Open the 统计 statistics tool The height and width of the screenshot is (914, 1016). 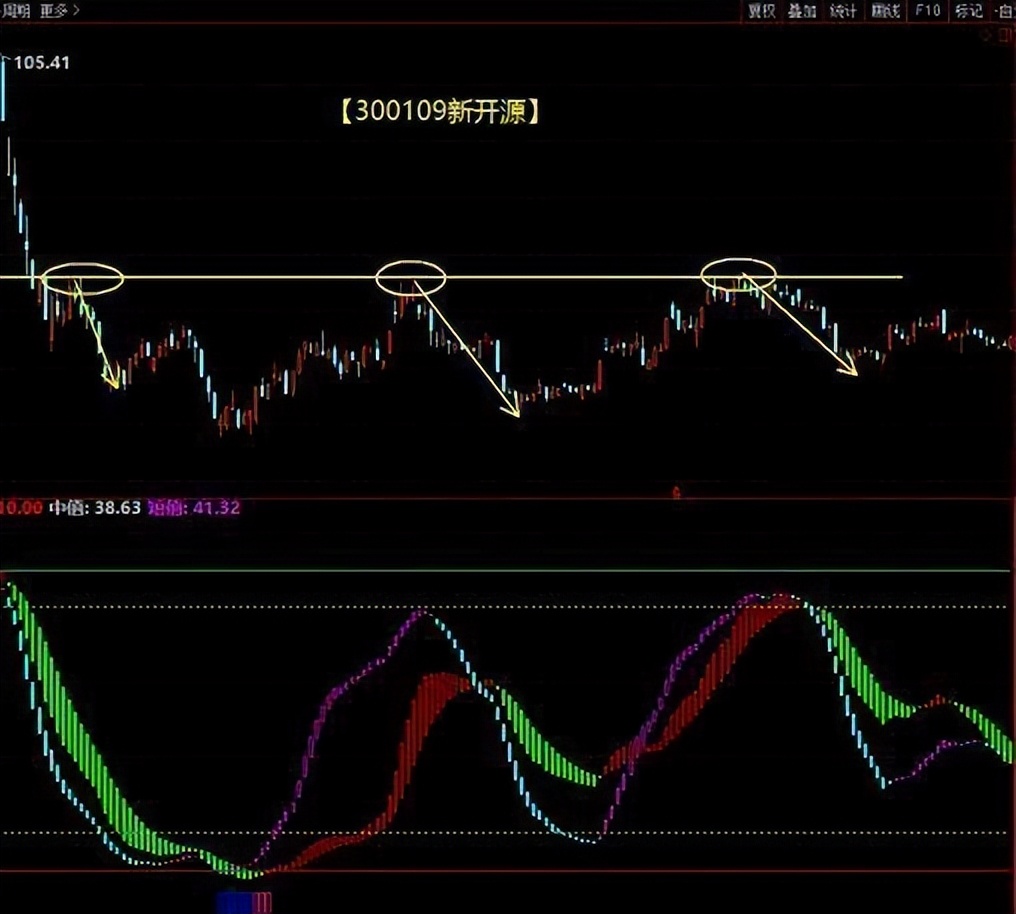point(844,11)
